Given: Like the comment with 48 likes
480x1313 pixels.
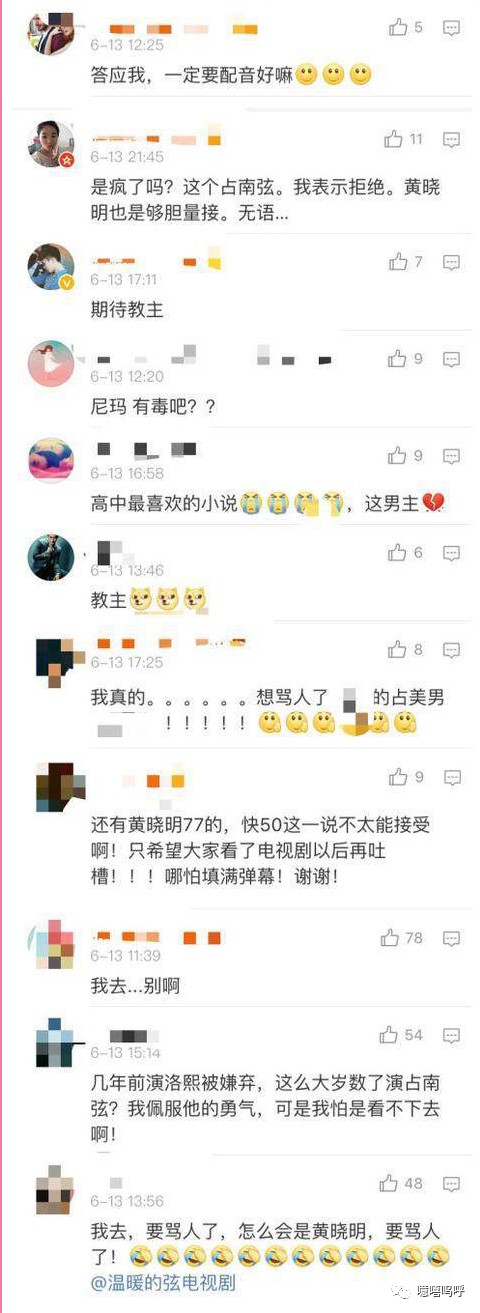Looking at the screenshot, I should (x=401, y=1183).
